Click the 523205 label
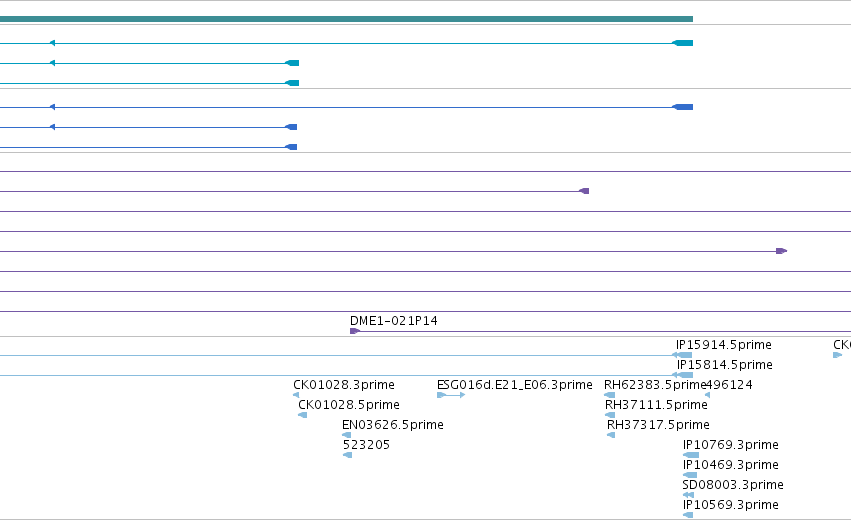This screenshot has height=520, width=851. tap(366, 445)
